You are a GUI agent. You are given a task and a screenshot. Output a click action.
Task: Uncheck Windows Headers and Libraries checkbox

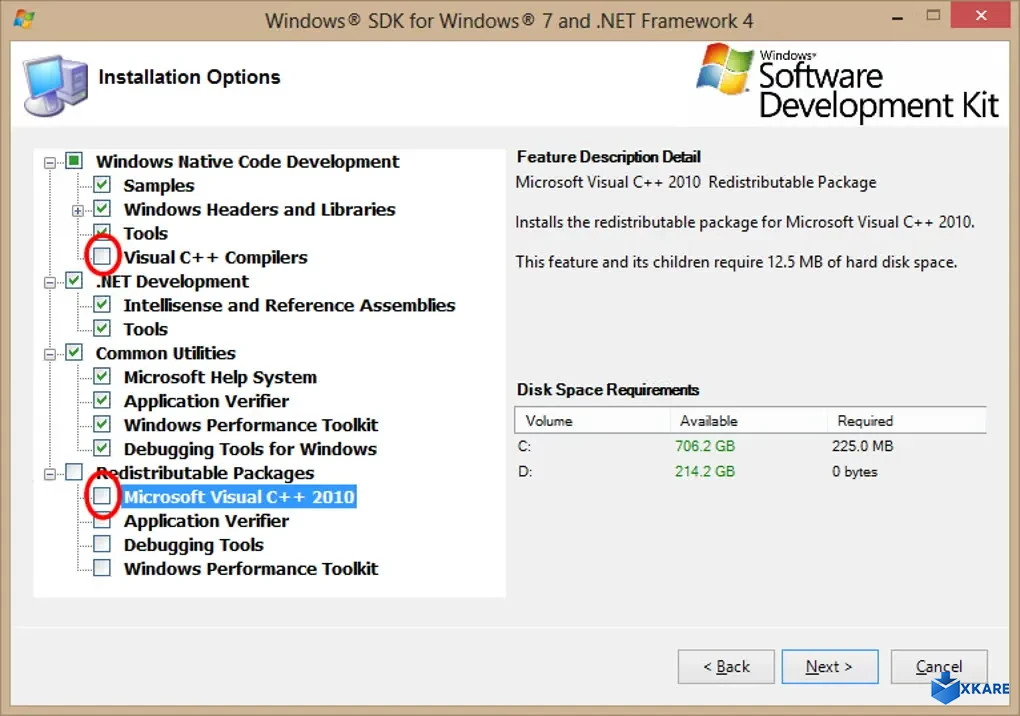102,209
